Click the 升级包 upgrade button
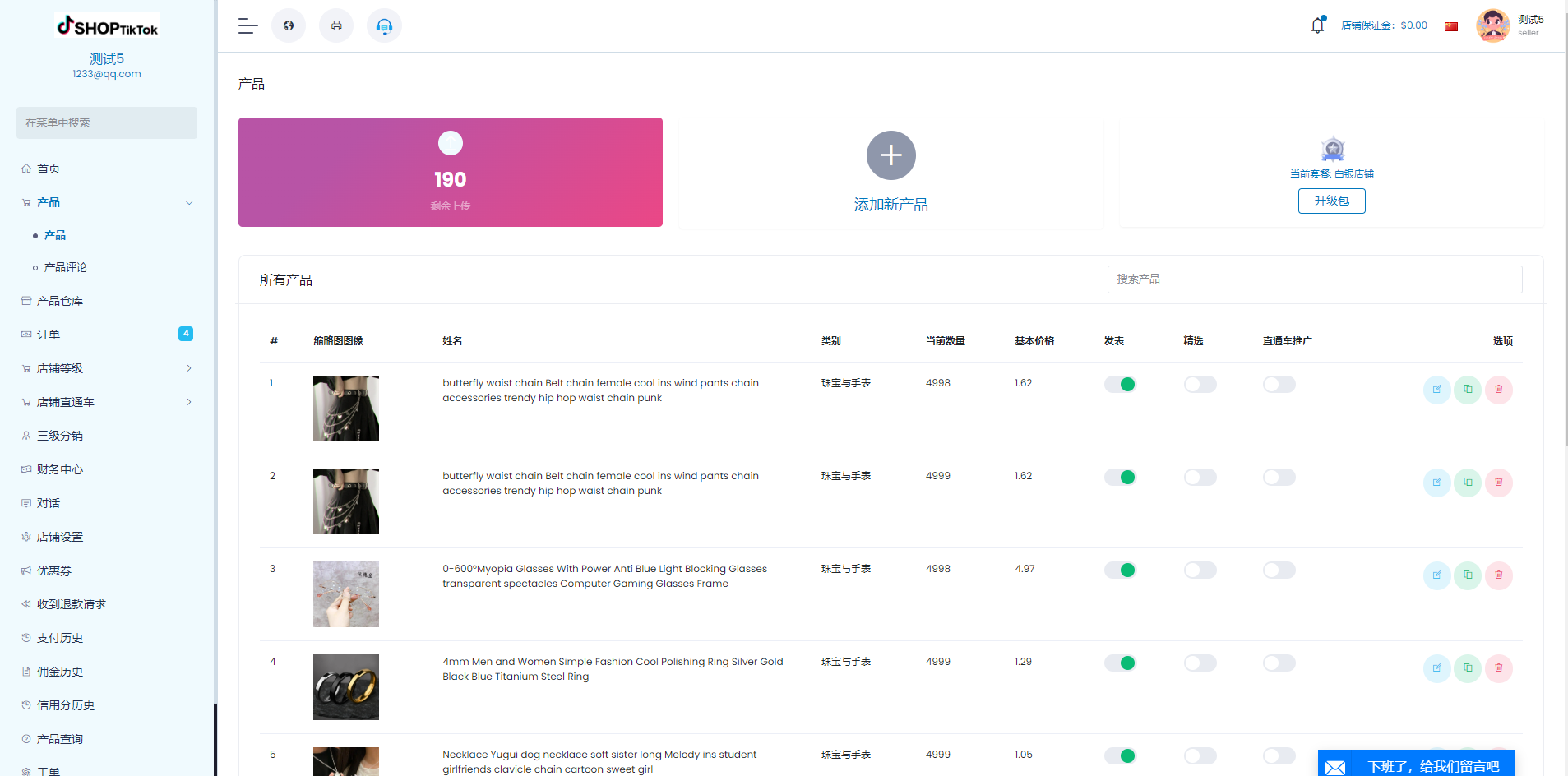The image size is (1568, 776). click(x=1331, y=201)
